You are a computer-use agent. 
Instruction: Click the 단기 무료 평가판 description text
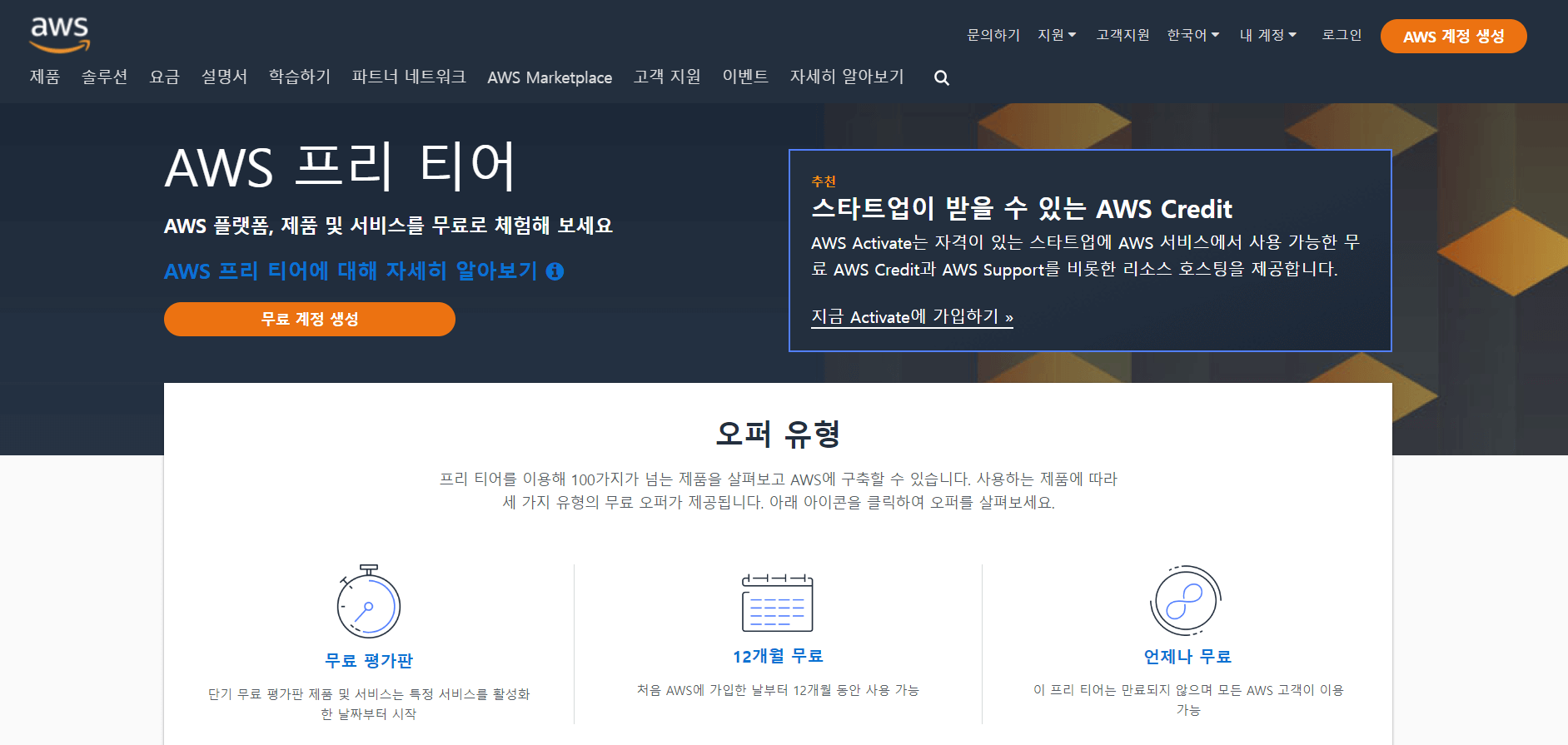pyautogui.click(x=369, y=704)
